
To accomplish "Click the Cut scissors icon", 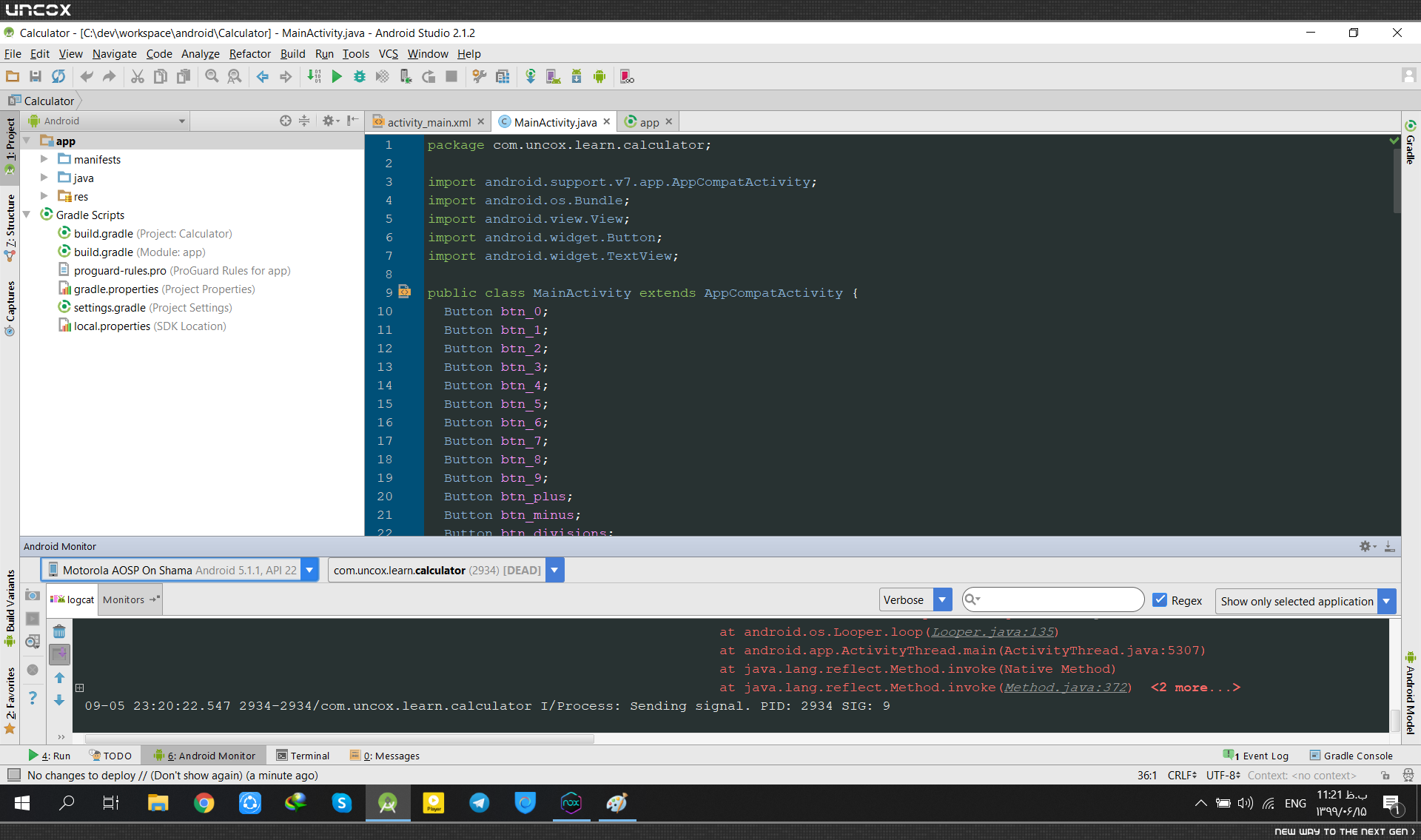I will (x=138, y=76).
